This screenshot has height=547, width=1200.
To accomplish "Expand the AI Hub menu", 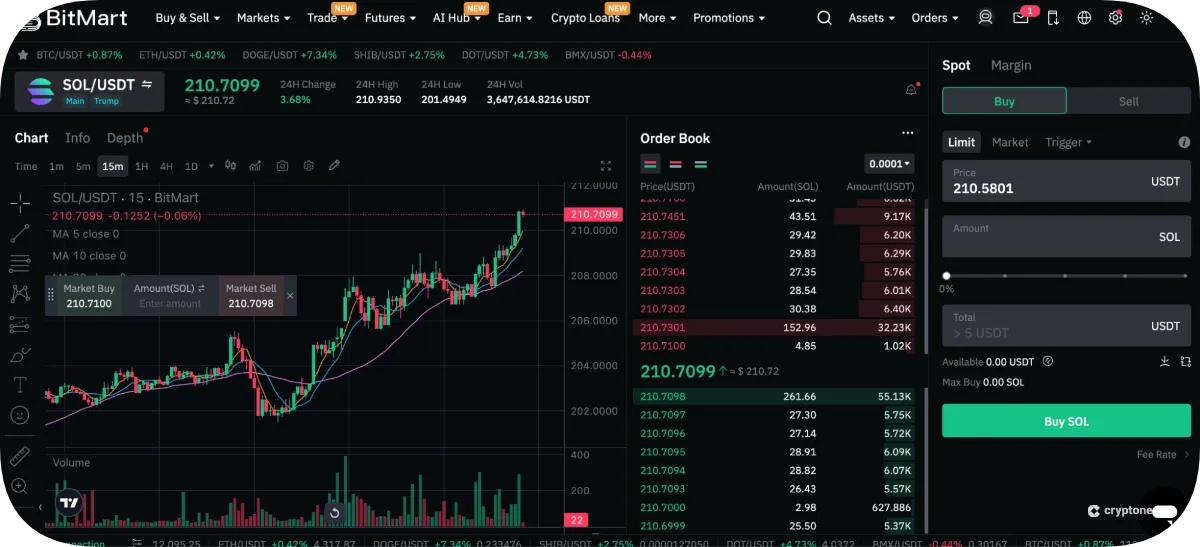I will [x=456, y=18].
